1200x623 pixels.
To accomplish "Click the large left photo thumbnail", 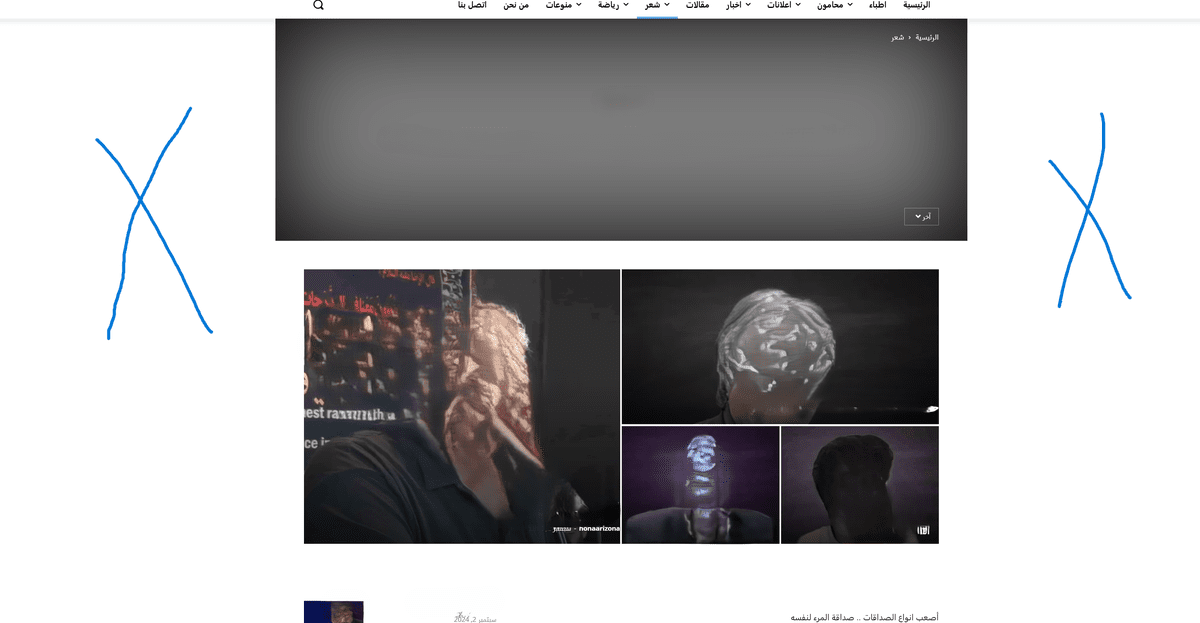I will [461, 406].
